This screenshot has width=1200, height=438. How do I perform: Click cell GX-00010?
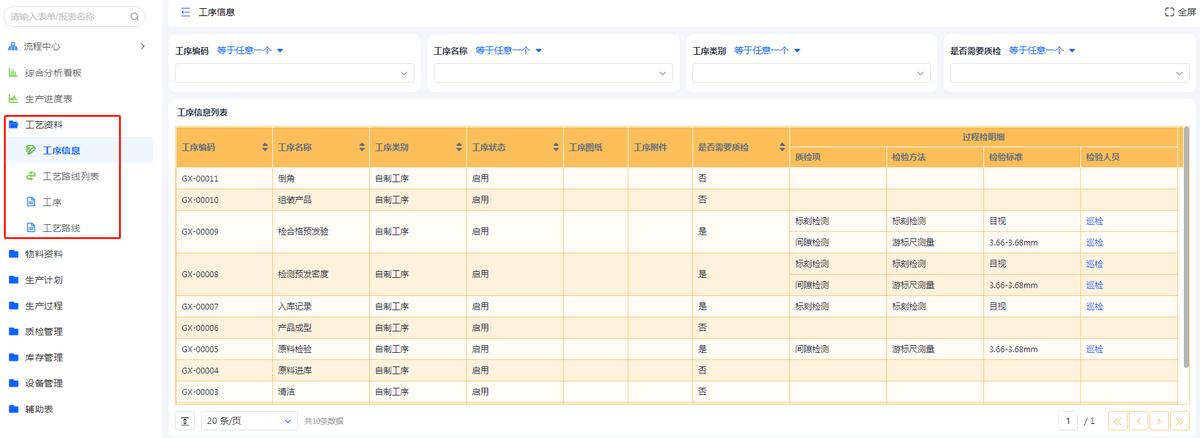click(223, 199)
